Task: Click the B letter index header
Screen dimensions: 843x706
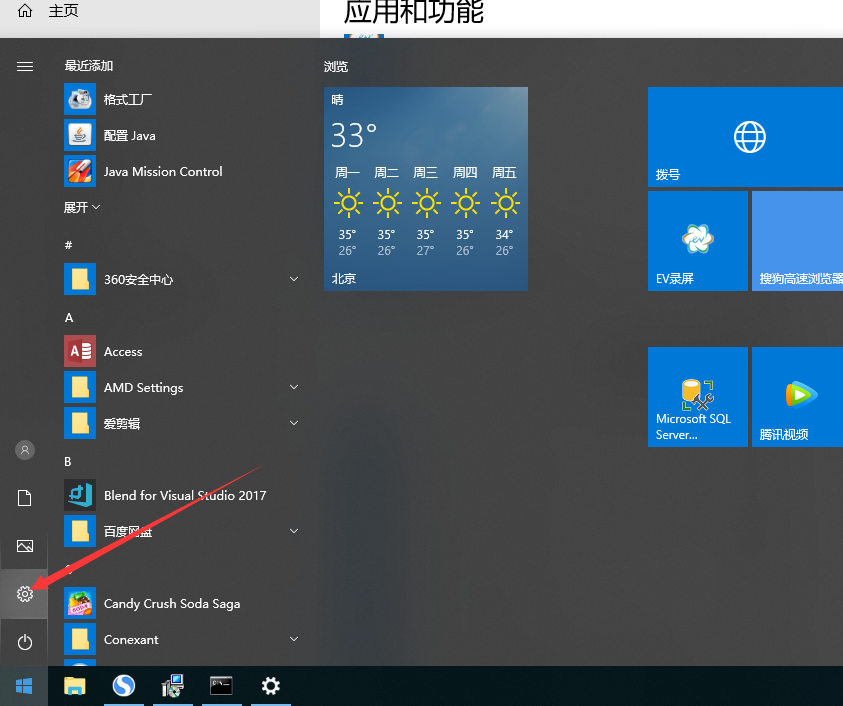Action: coord(68,461)
